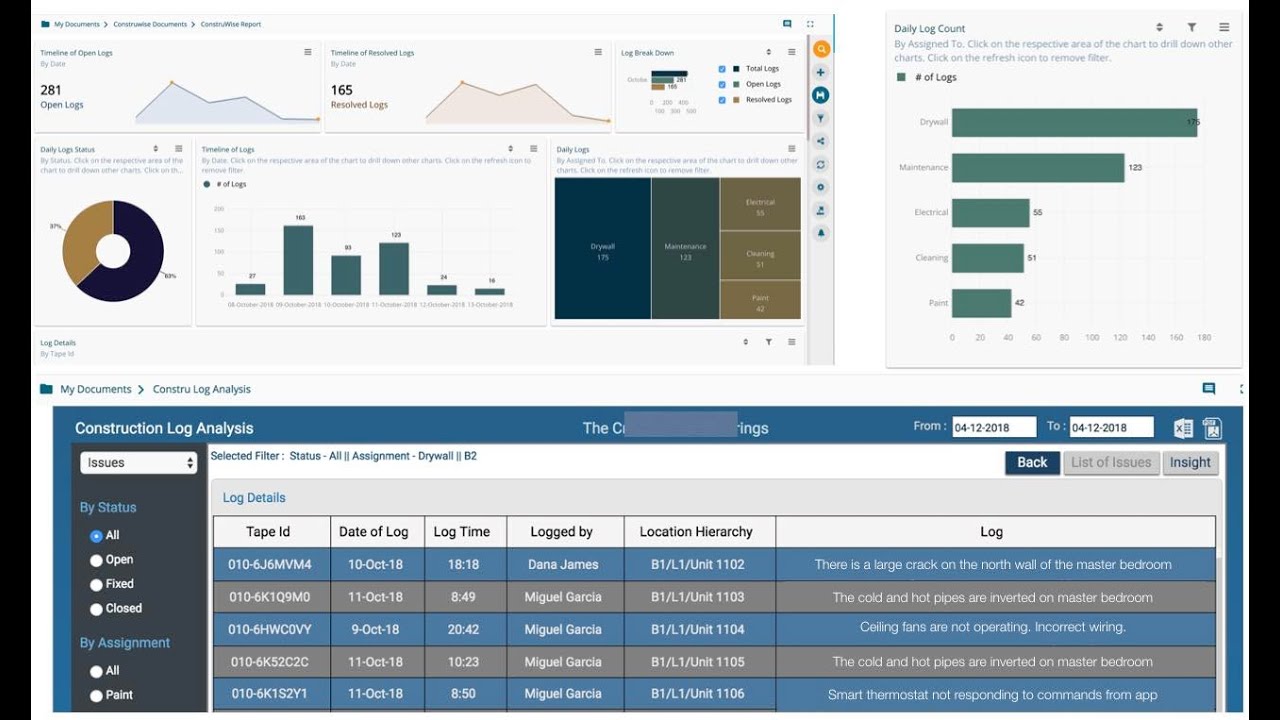Open hamburger menu of Timeline of Logs
The image size is (1280, 720).
coord(534,149)
